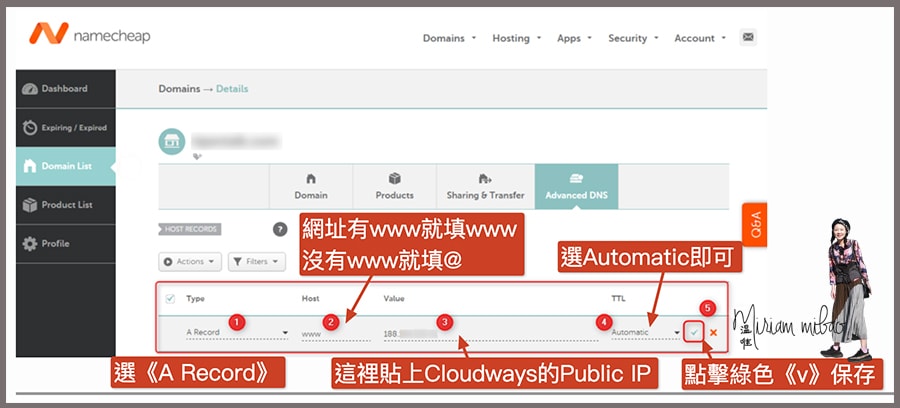Cancel record with orange X
The width and height of the screenshot is (900, 408).
pyautogui.click(x=713, y=332)
